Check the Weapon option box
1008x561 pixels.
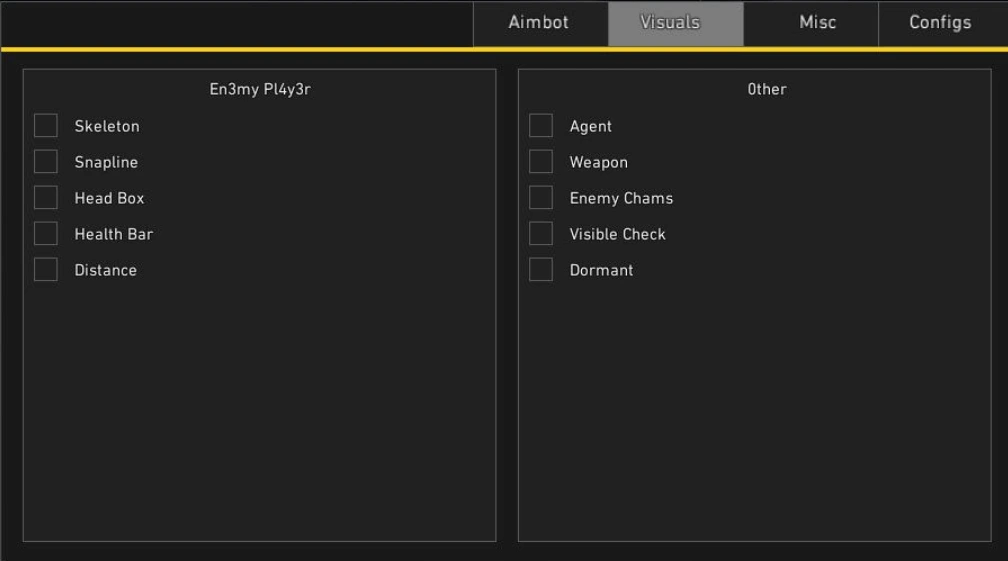tap(541, 161)
